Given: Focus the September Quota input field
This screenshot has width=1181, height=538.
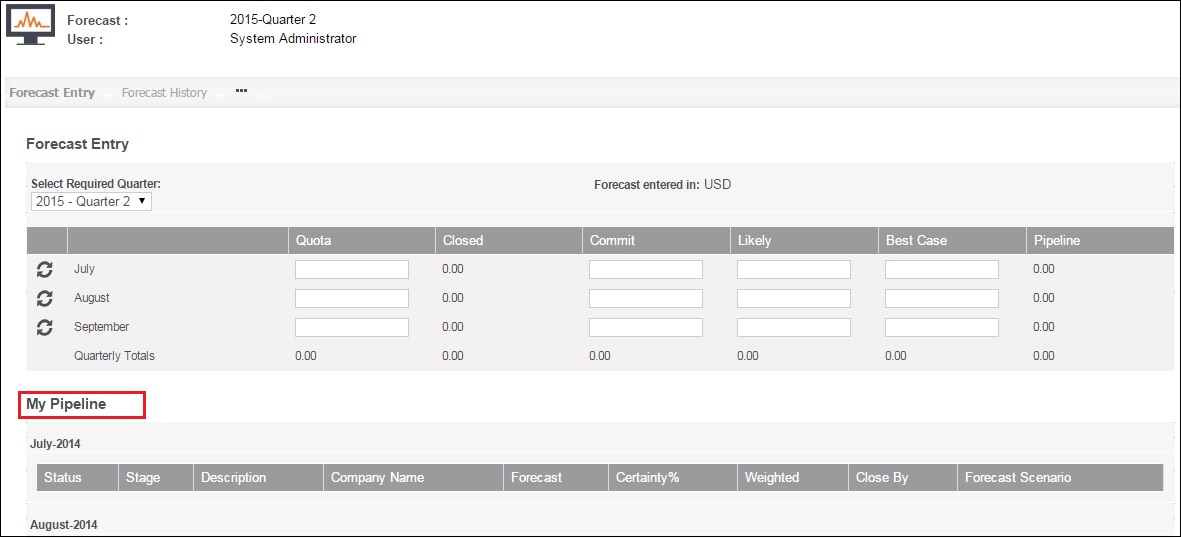Looking at the screenshot, I should [352, 327].
